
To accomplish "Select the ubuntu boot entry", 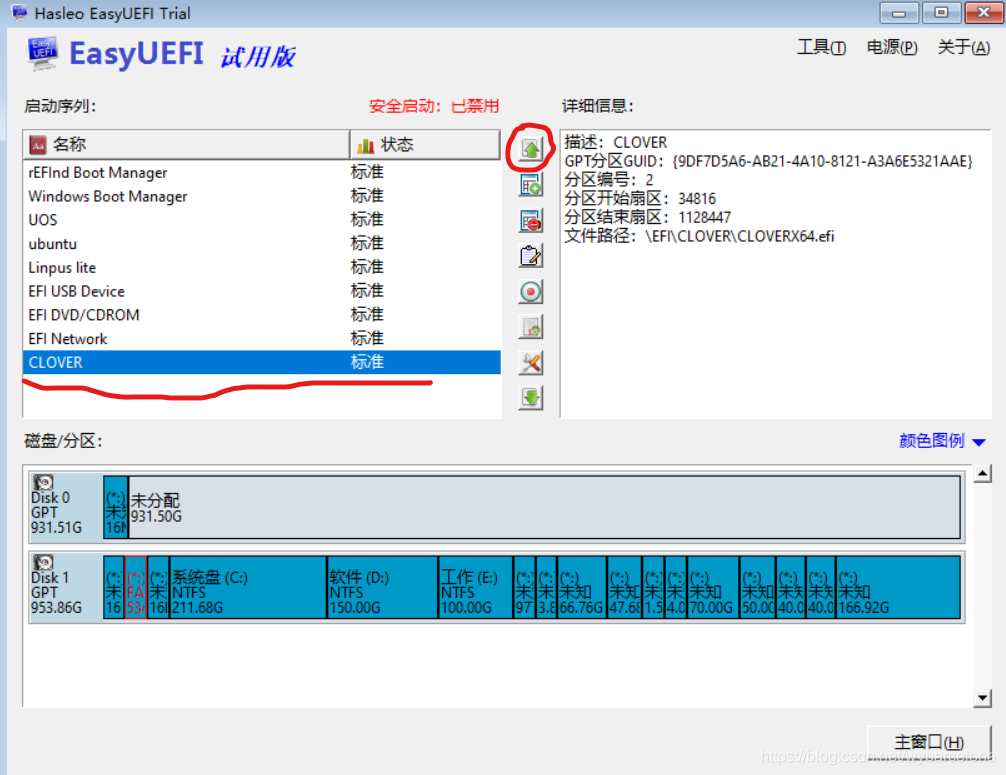I will pyautogui.click(x=262, y=244).
